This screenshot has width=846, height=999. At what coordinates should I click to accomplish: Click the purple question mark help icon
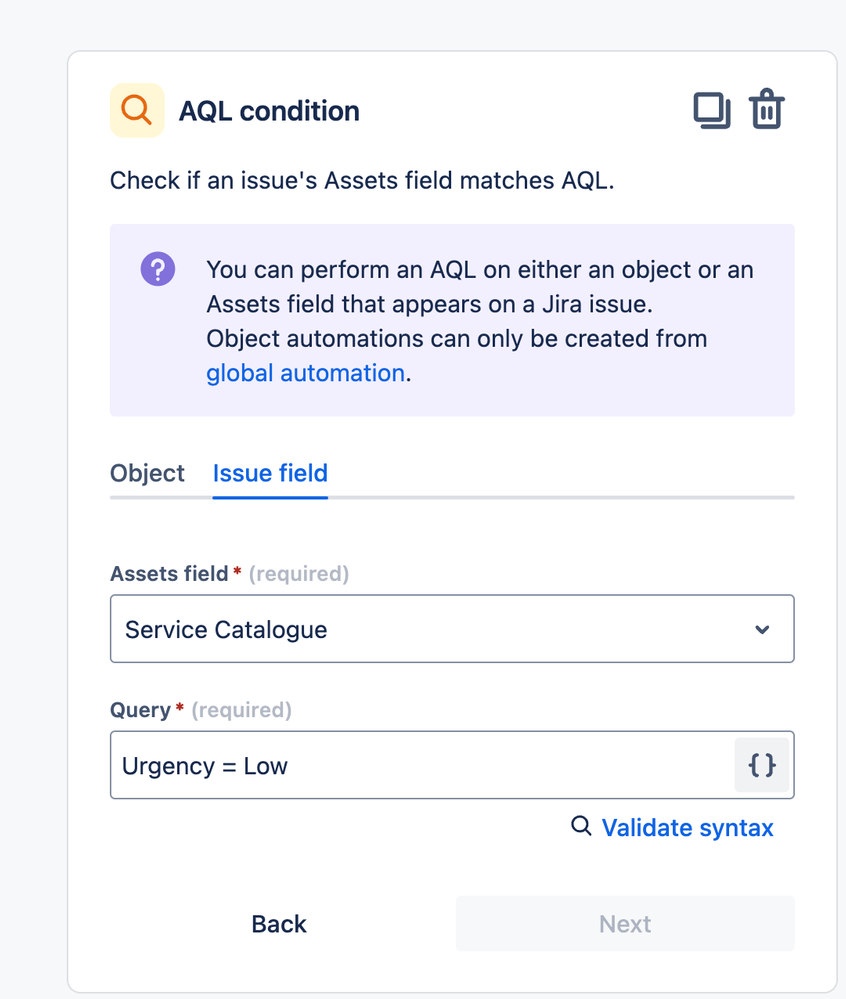[x=158, y=269]
